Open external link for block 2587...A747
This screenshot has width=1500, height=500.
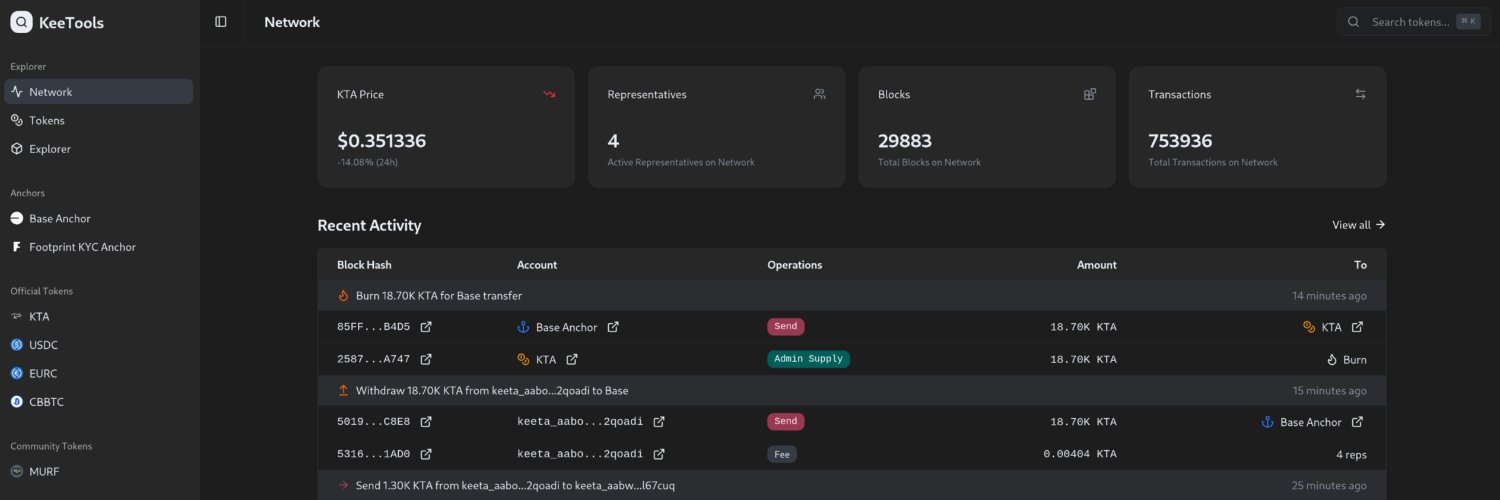coord(426,359)
